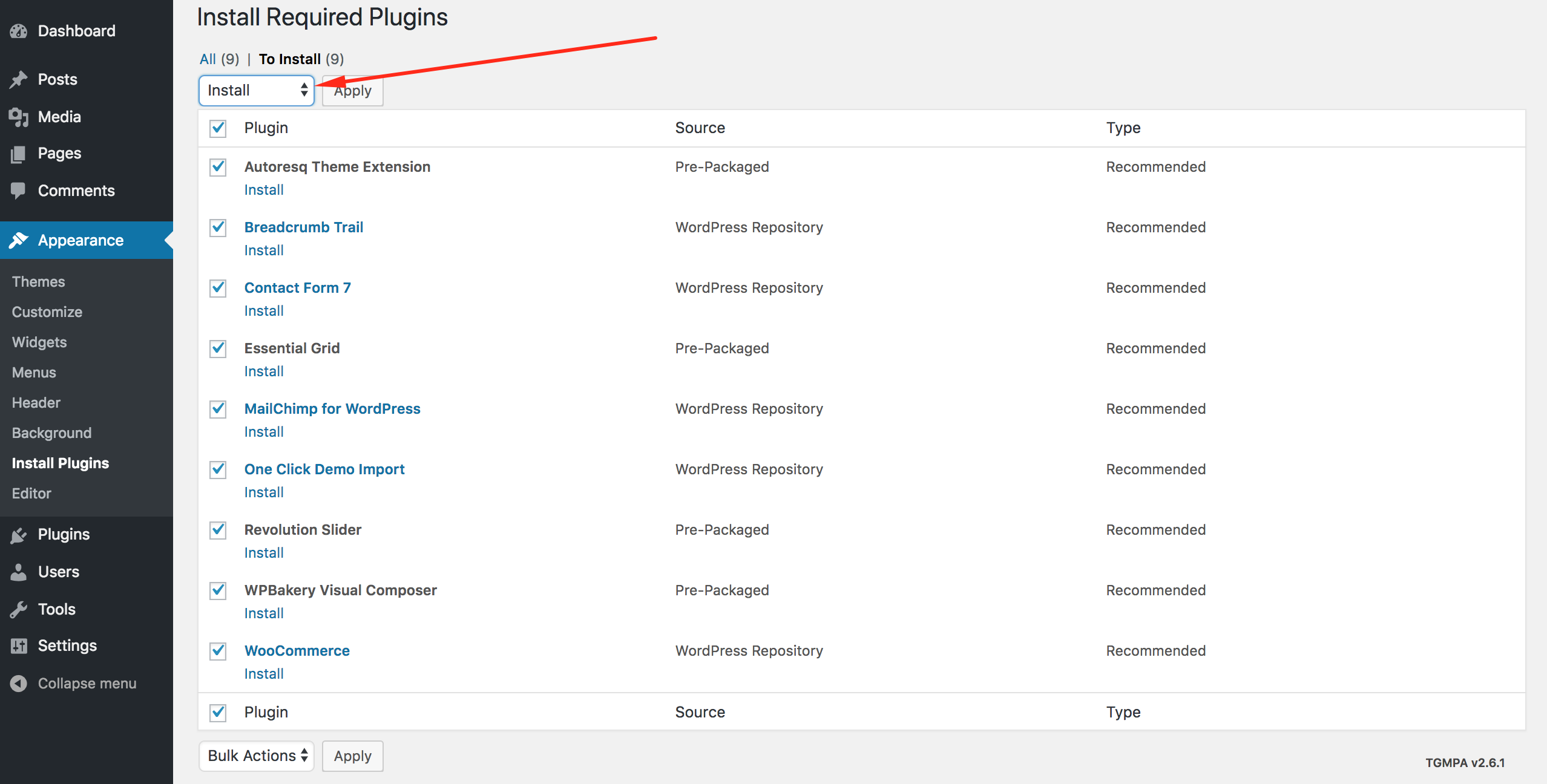Click the Plugins plug icon

[x=19, y=535]
